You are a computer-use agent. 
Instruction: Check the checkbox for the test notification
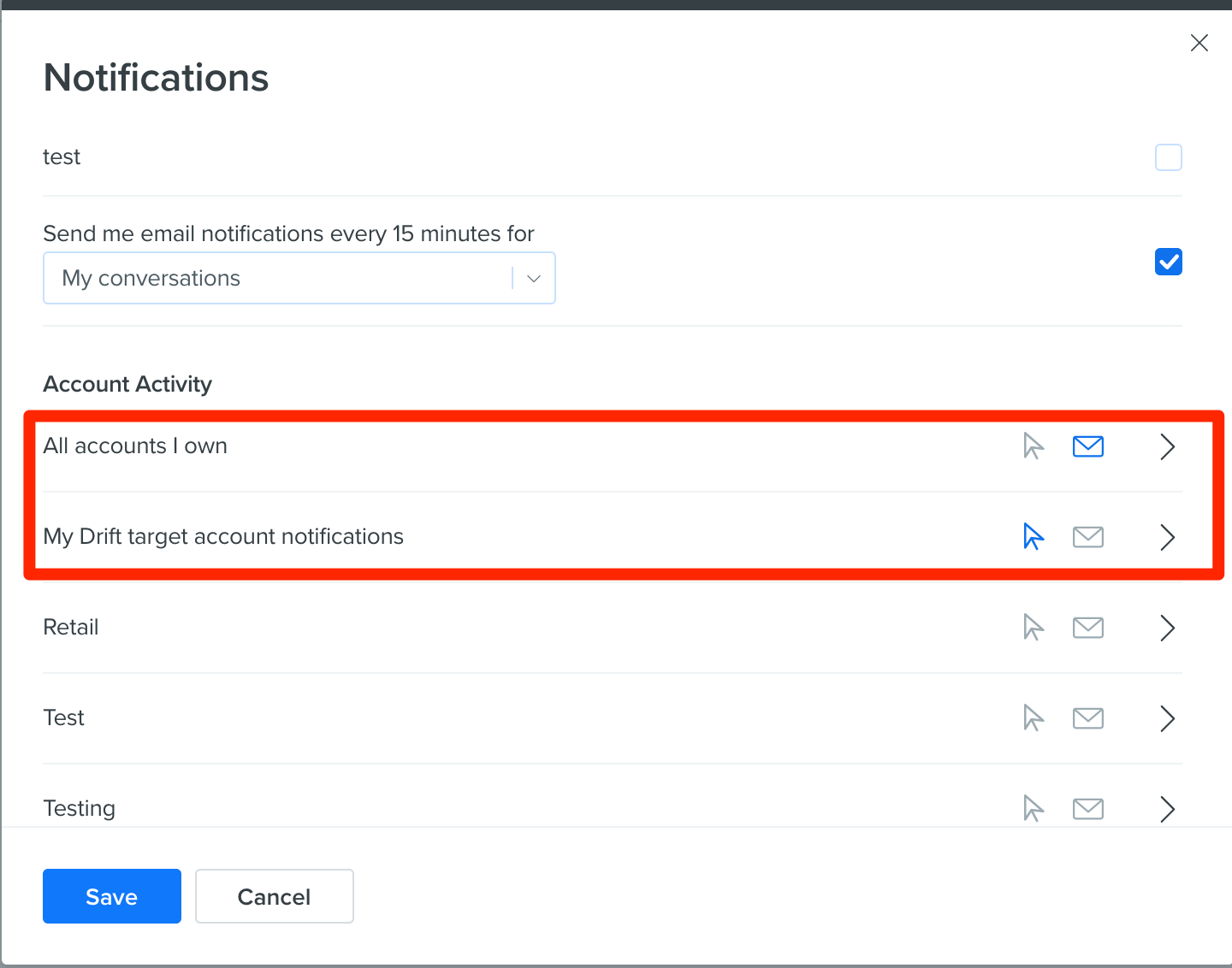1169,157
